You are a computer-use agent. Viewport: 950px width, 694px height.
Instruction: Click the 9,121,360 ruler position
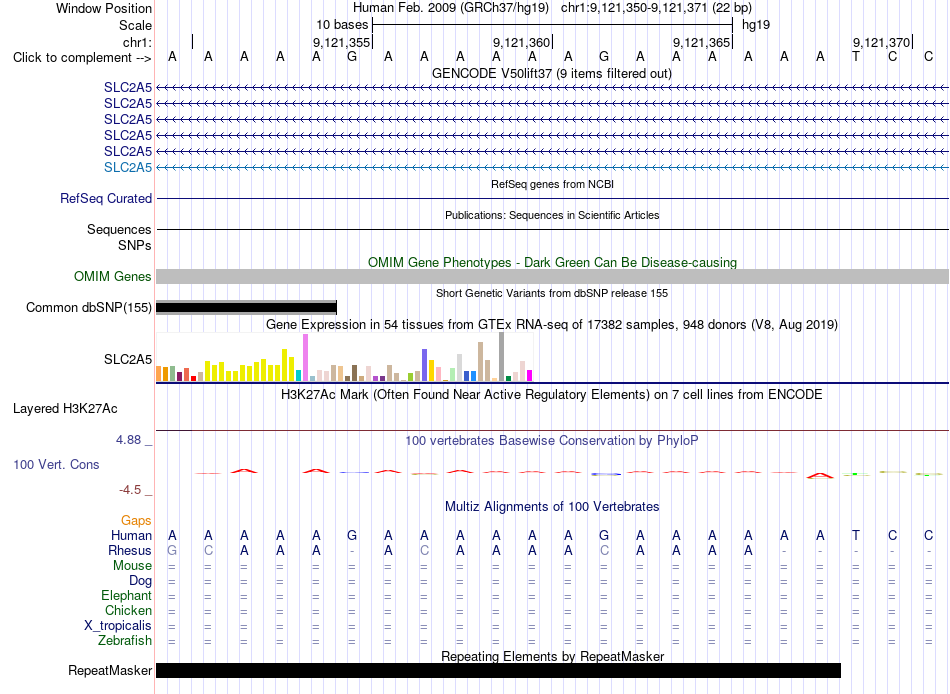[521, 42]
